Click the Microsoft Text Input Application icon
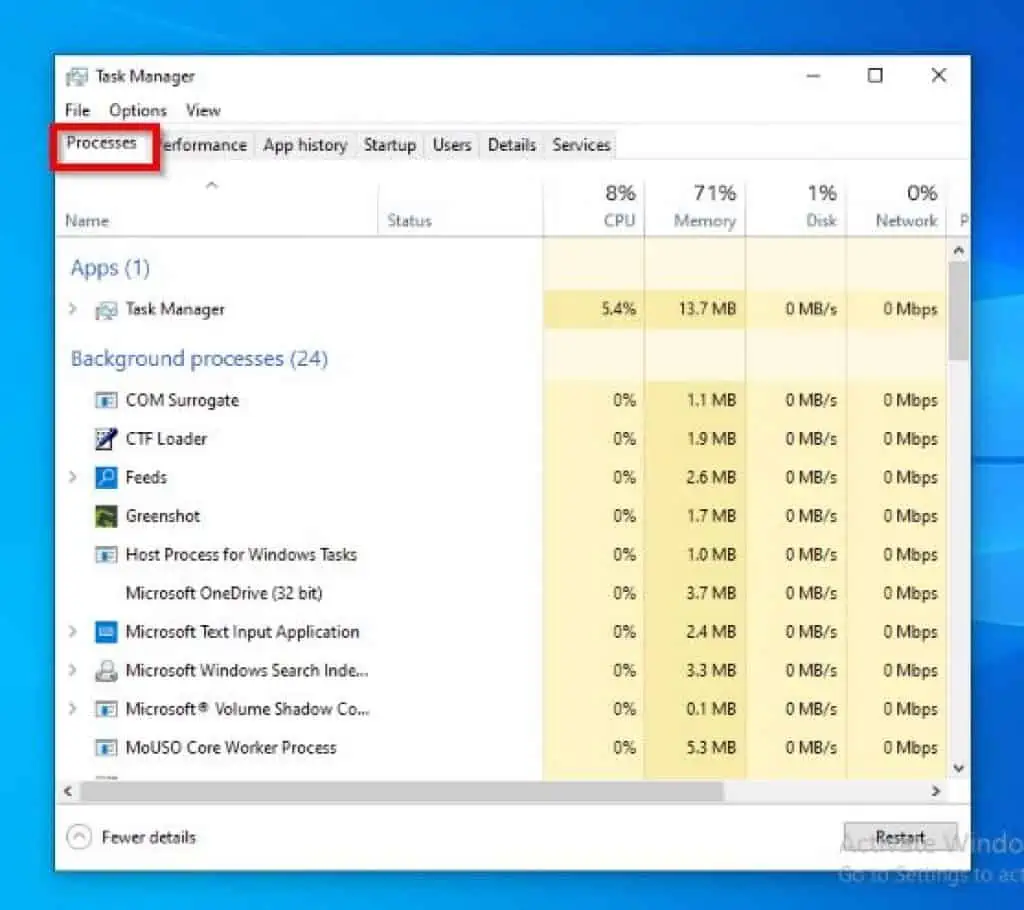Image resolution: width=1024 pixels, height=910 pixels. (106, 632)
